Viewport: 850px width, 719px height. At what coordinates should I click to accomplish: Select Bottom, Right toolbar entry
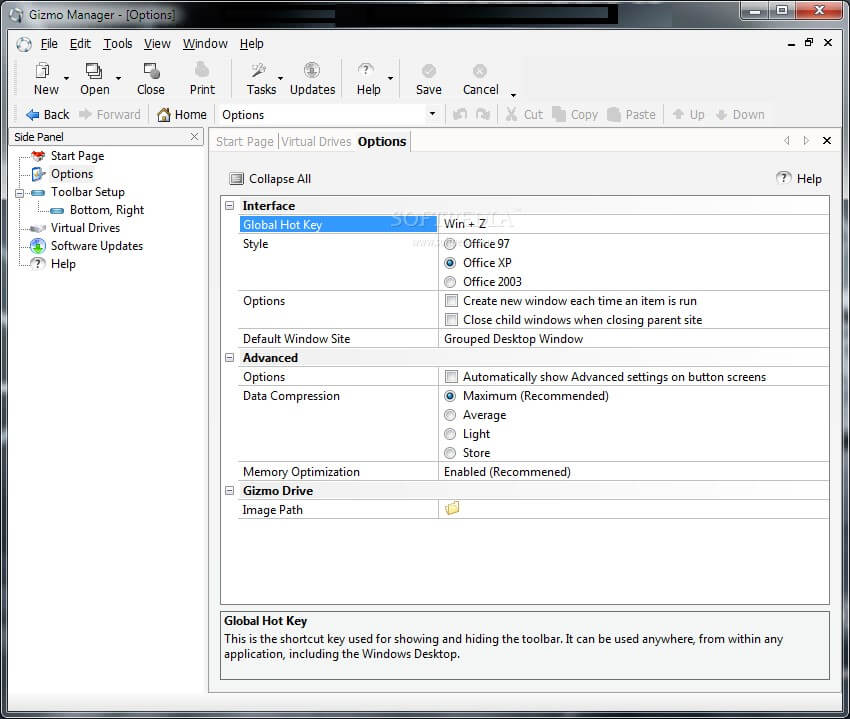tap(107, 210)
